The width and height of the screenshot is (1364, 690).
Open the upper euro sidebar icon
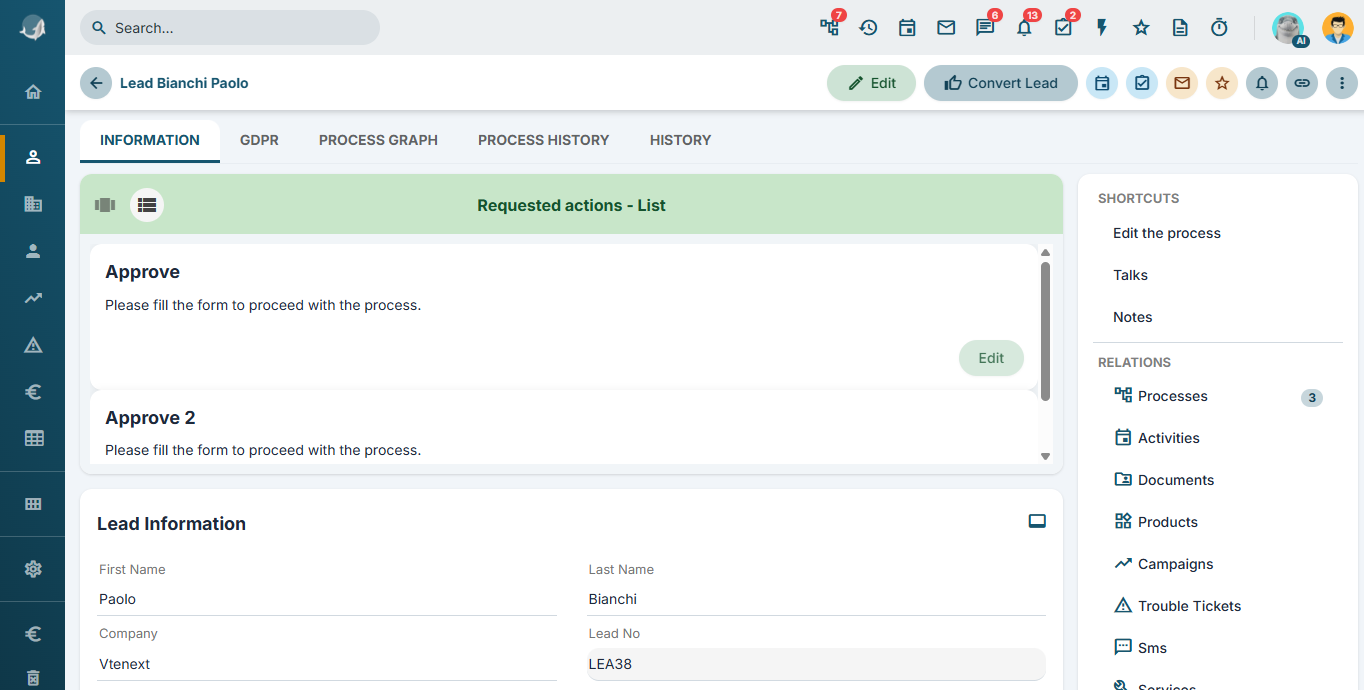(x=33, y=392)
